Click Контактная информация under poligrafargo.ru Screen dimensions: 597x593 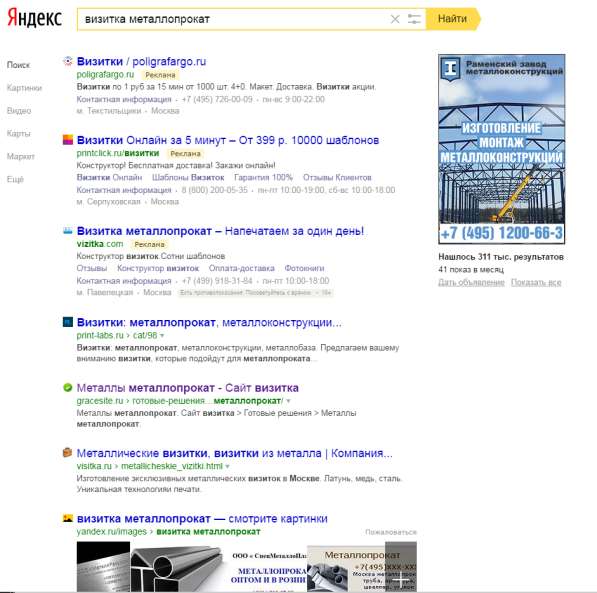(x=124, y=99)
